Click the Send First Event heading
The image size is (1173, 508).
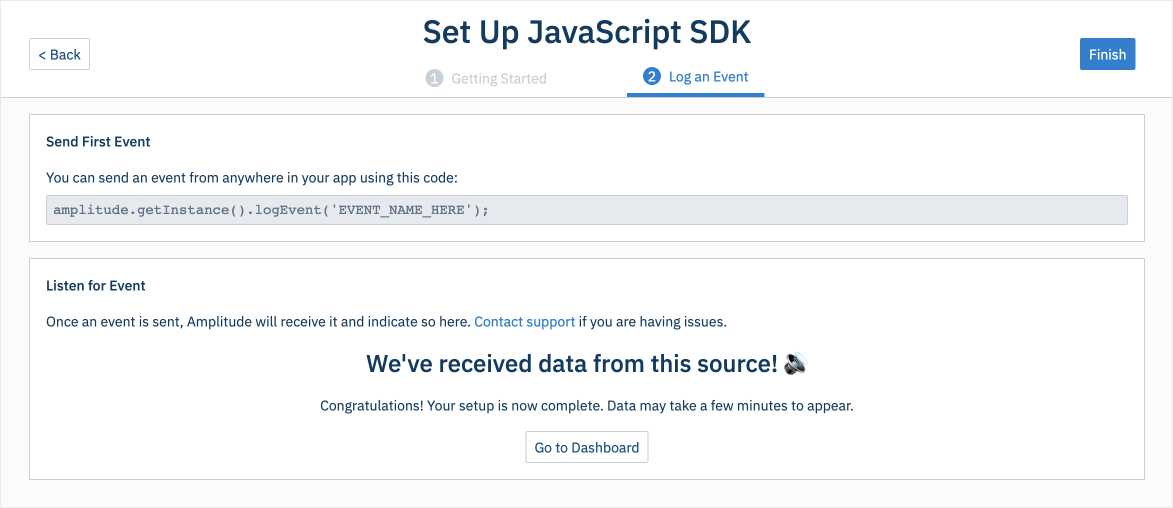click(x=98, y=142)
